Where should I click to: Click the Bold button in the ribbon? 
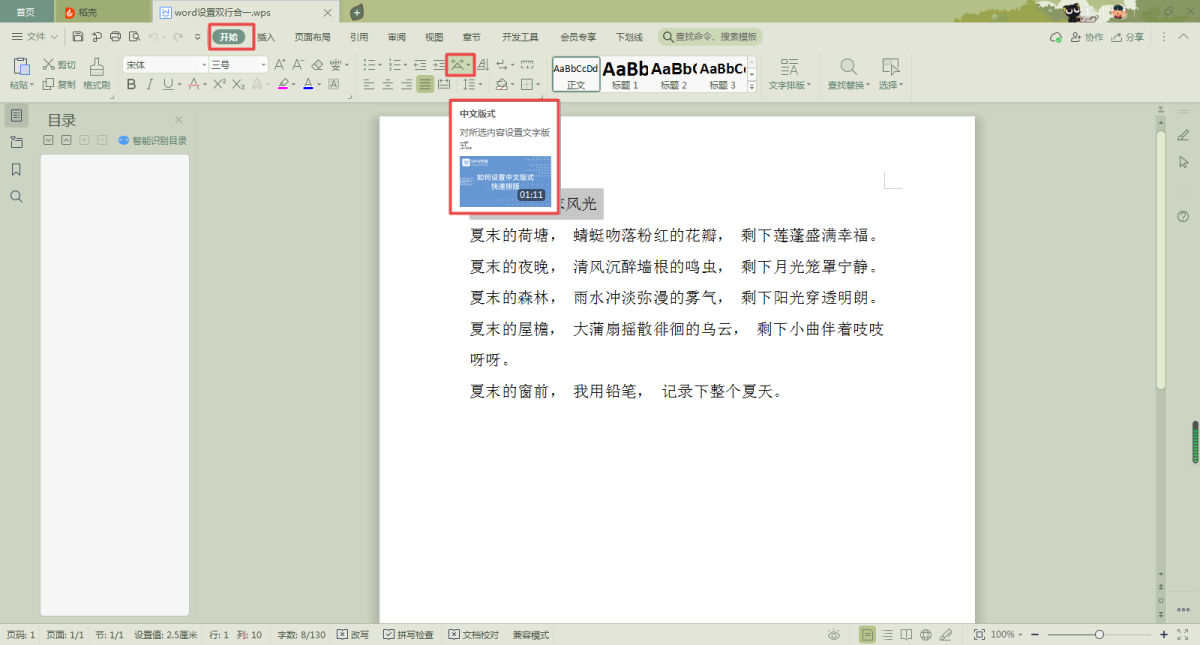131,85
